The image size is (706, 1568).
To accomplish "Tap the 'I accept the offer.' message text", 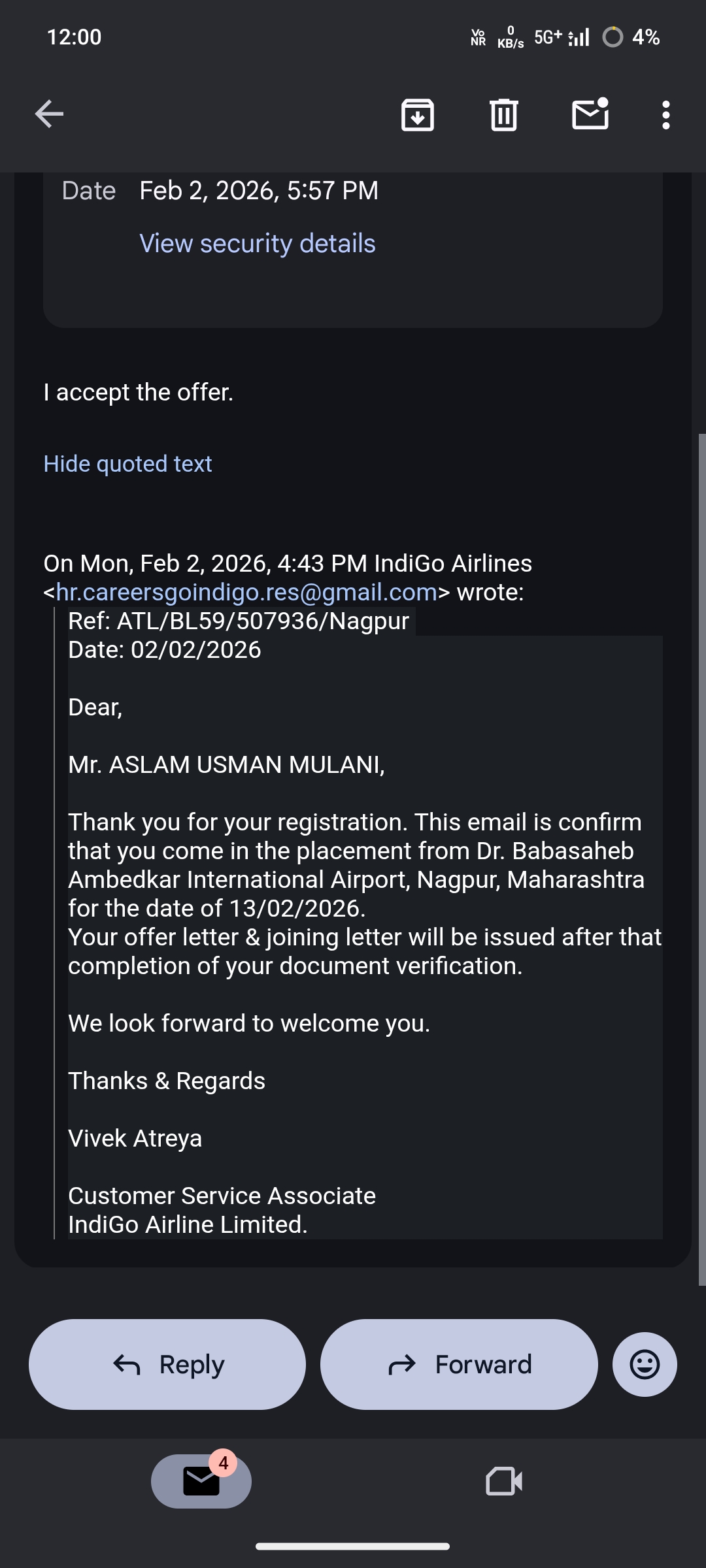I will click(139, 393).
